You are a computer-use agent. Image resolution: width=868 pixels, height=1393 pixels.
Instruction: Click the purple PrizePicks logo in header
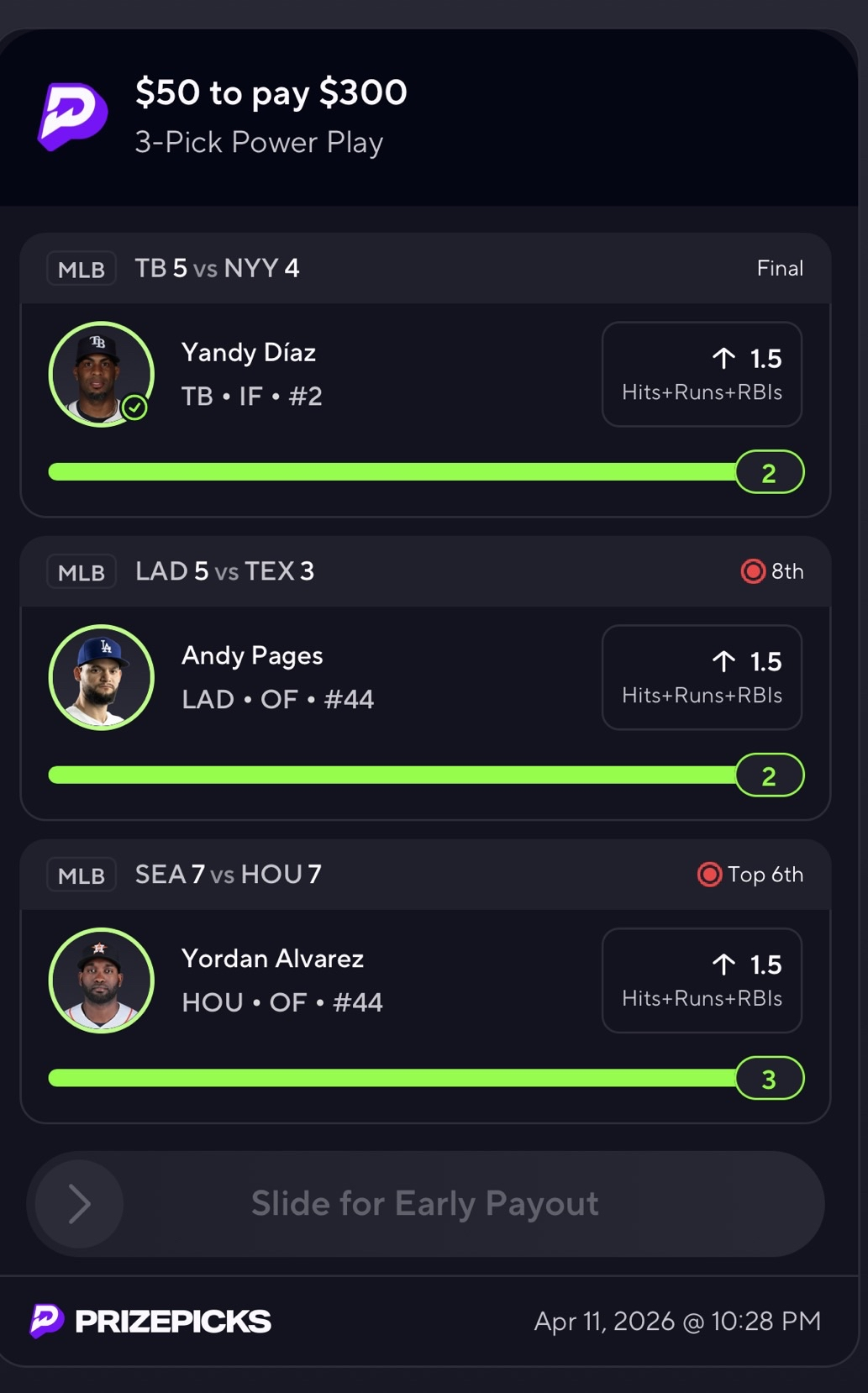(72, 117)
